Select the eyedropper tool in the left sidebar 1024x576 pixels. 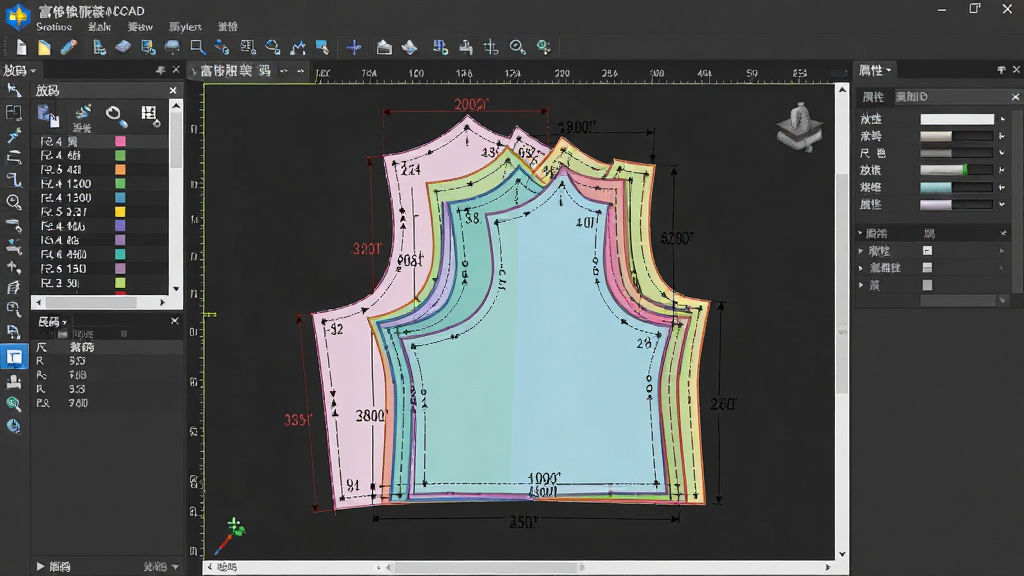pos(14,135)
